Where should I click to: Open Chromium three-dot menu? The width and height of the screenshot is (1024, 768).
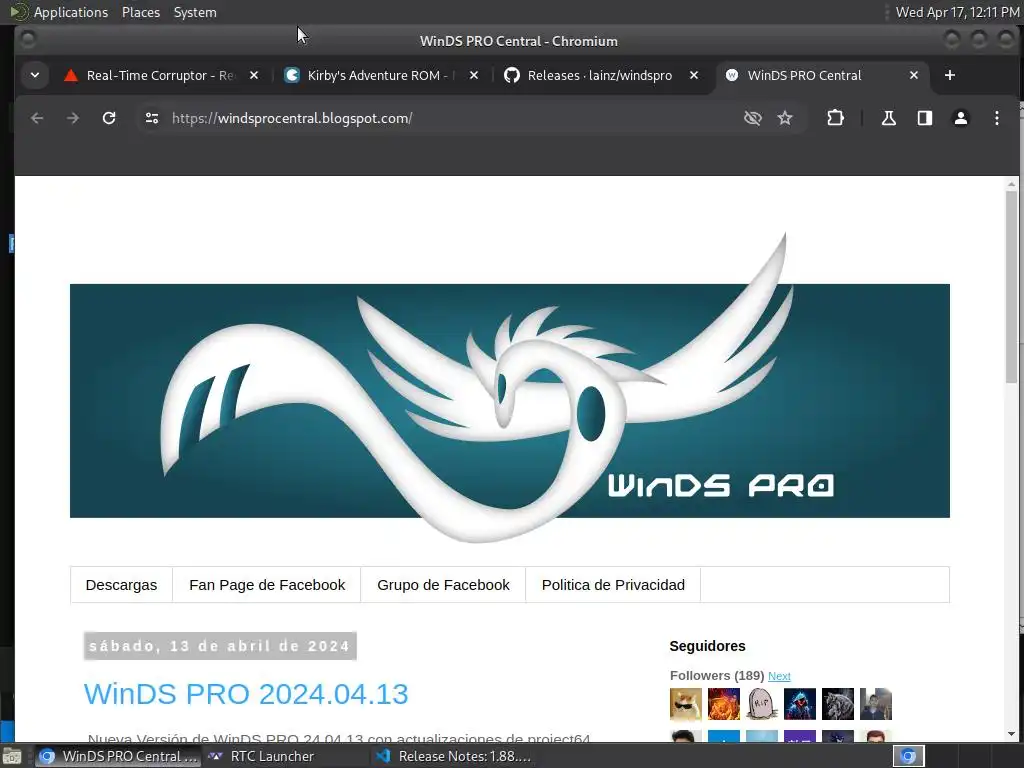pos(997,118)
